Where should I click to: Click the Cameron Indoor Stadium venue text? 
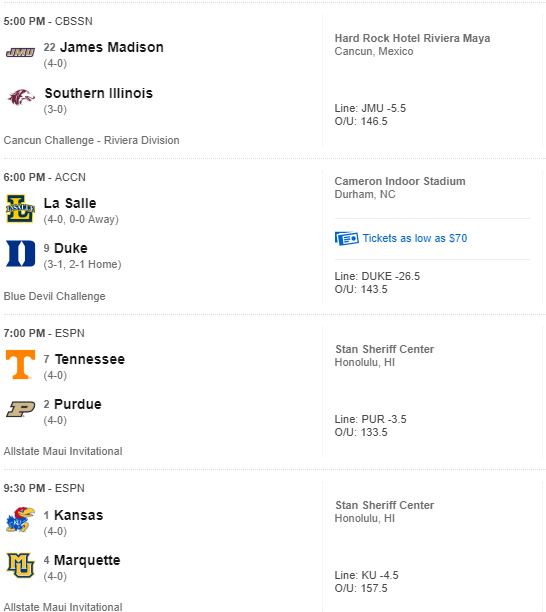(400, 181)
